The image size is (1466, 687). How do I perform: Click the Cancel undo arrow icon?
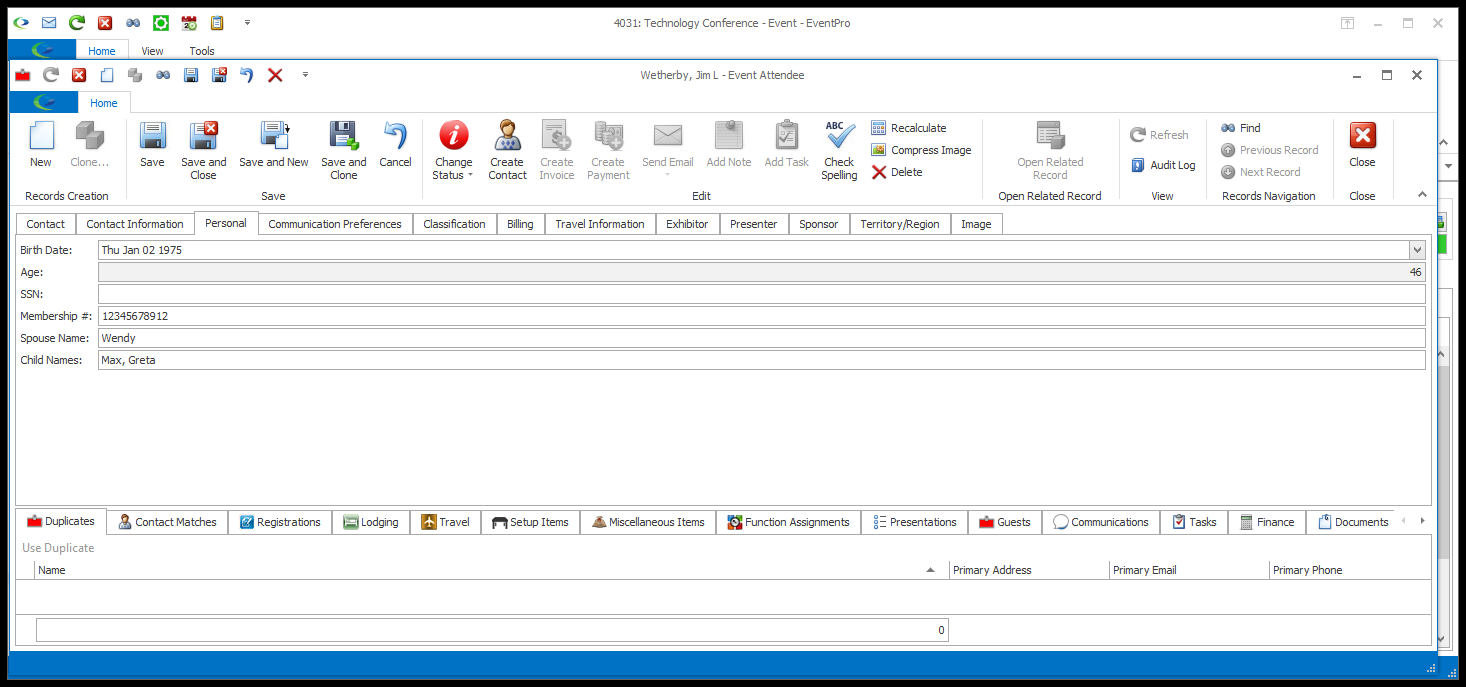395,136
